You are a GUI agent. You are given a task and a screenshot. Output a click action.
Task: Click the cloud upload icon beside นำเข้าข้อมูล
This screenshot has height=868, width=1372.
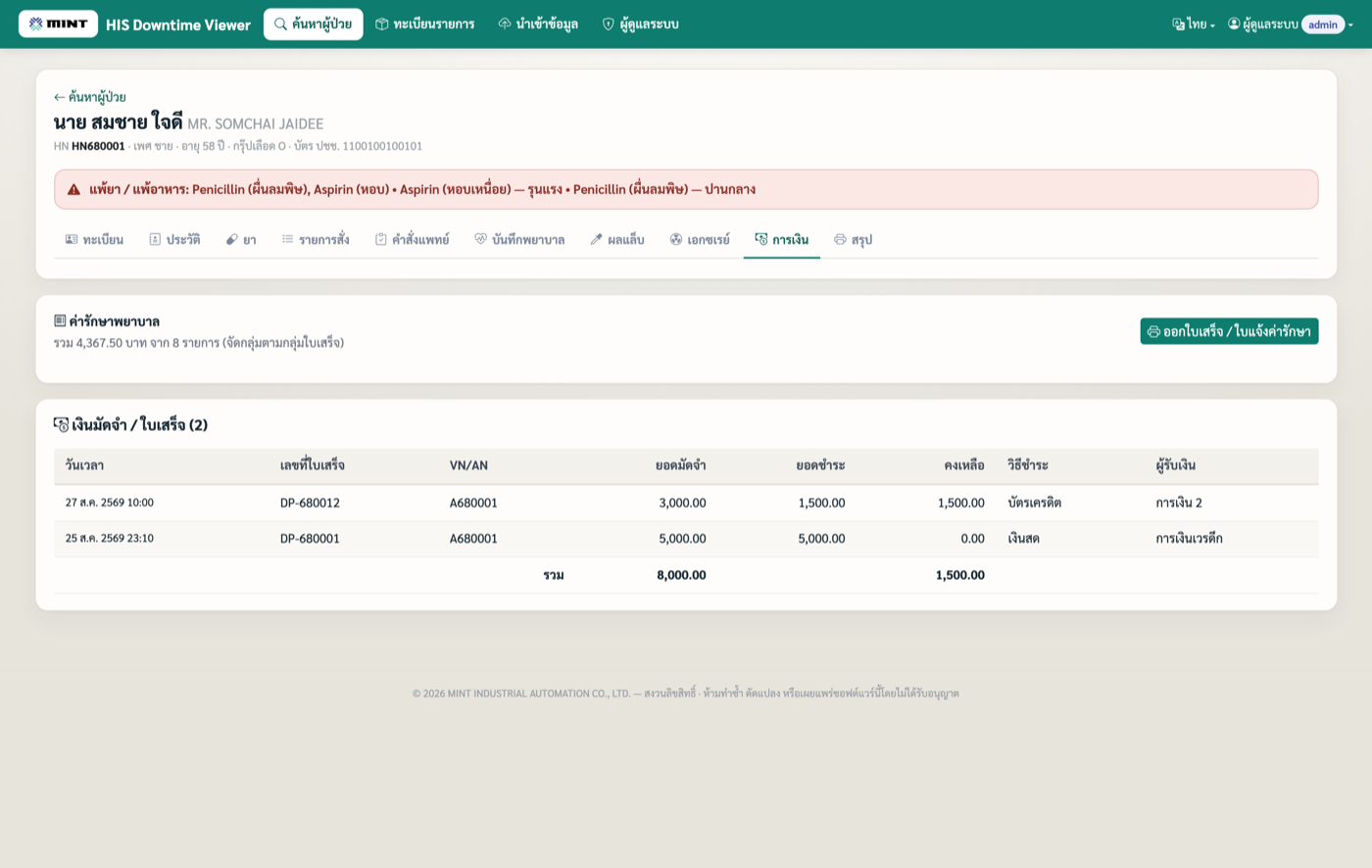click(x=505, y=24)
